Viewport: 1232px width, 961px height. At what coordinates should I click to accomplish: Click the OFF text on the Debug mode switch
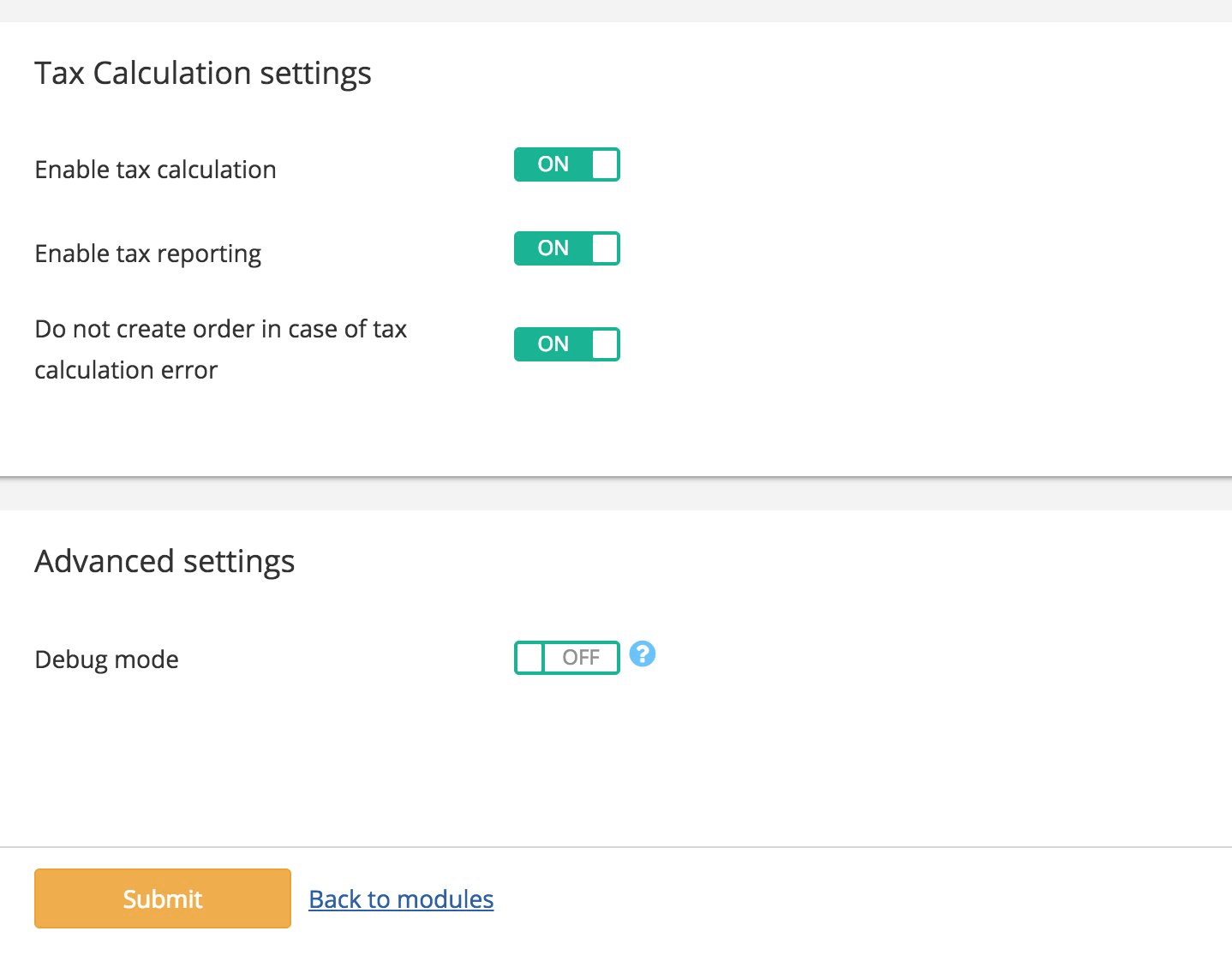582,657
